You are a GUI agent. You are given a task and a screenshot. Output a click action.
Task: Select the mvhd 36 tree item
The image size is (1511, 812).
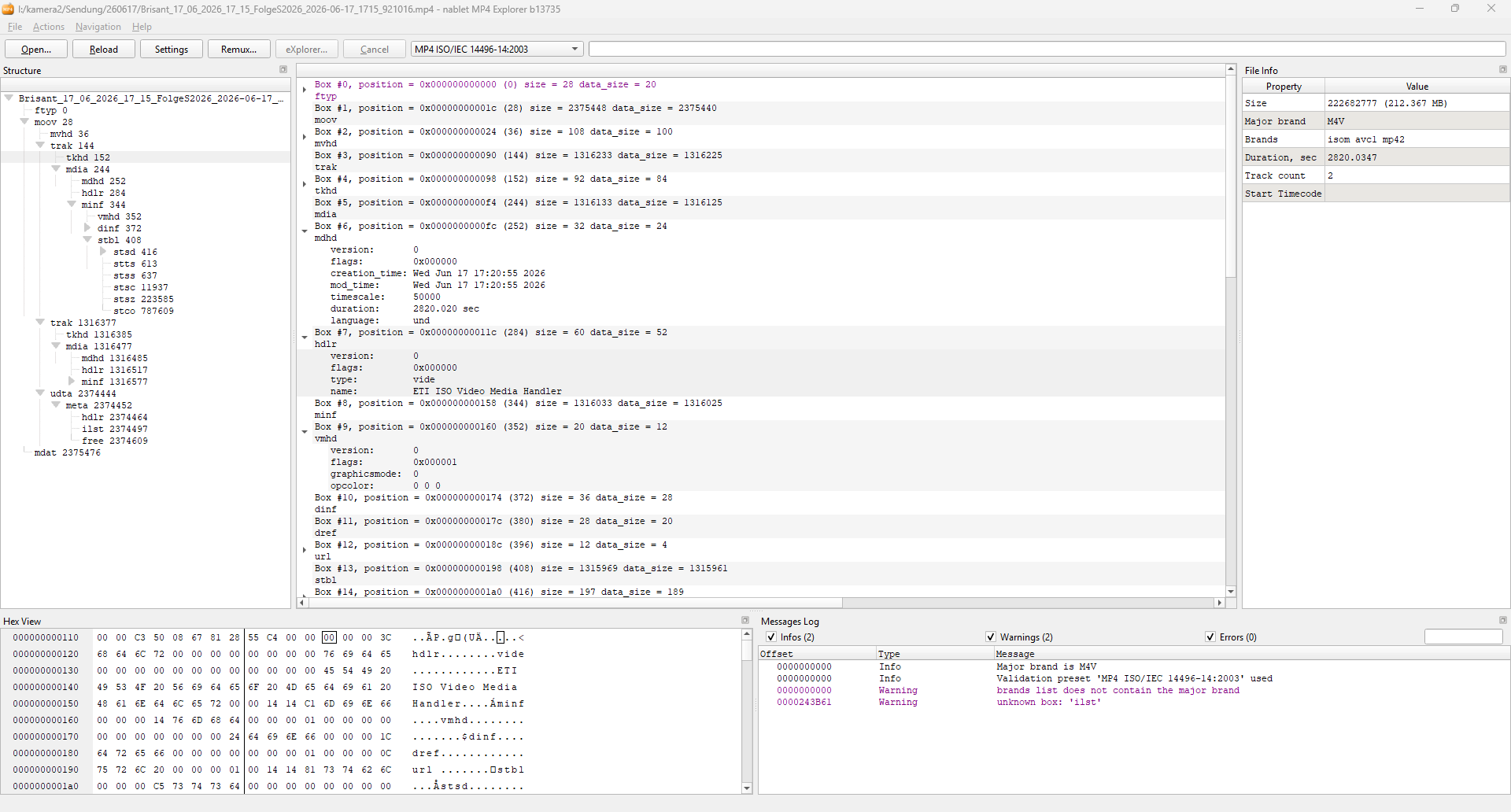pos(69,134)
